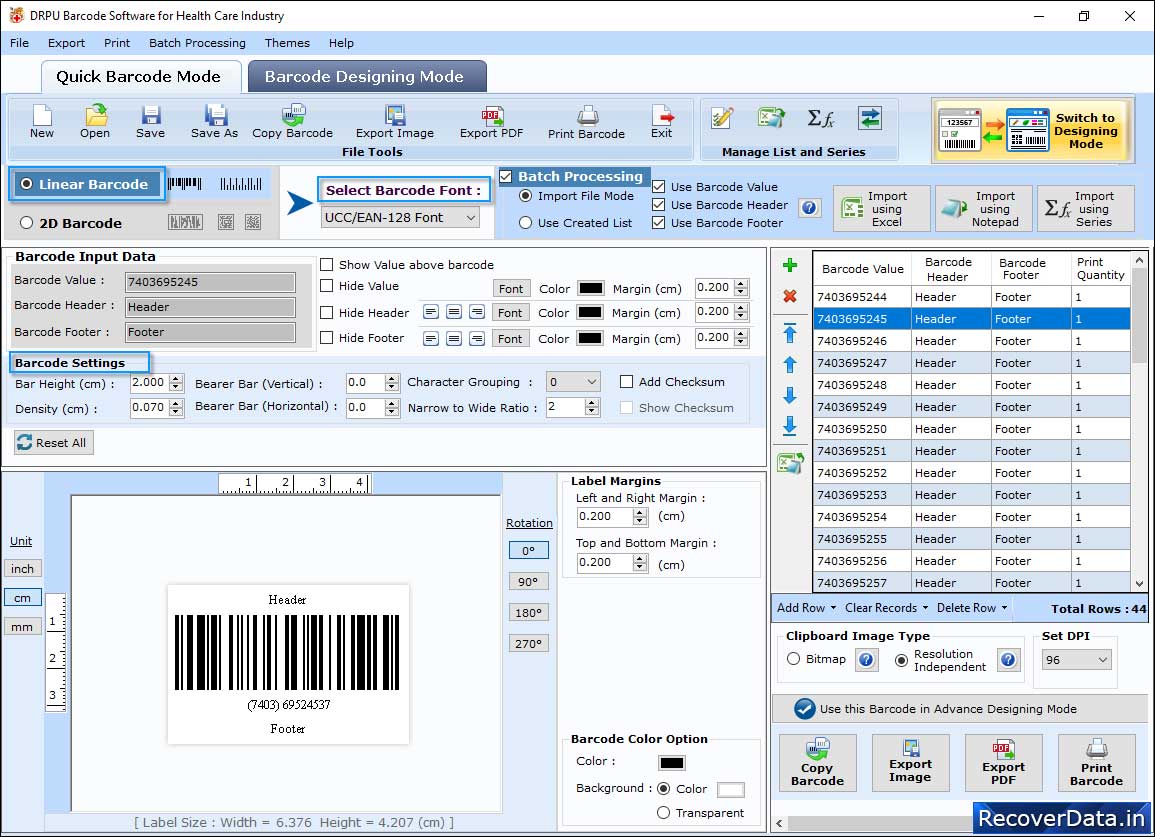Open the edit list pencil icon
The image size is (1155, 837).
[722, 118]
